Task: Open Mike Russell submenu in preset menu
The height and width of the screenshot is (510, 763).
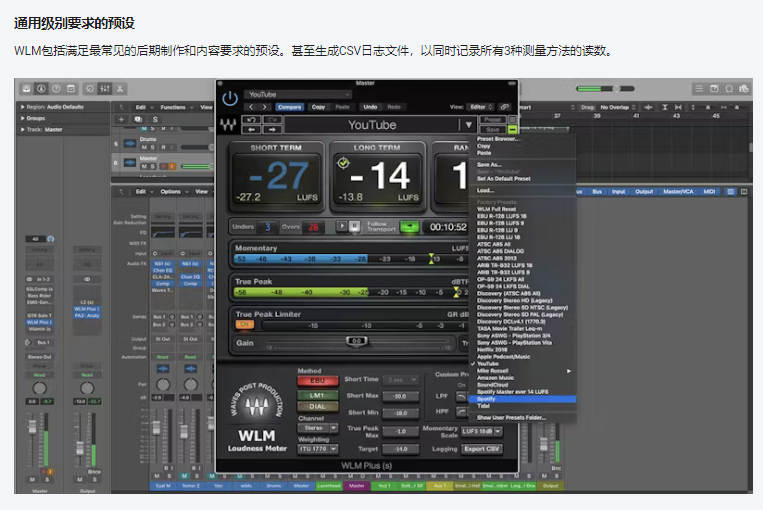Action: [x=523, y=371]
